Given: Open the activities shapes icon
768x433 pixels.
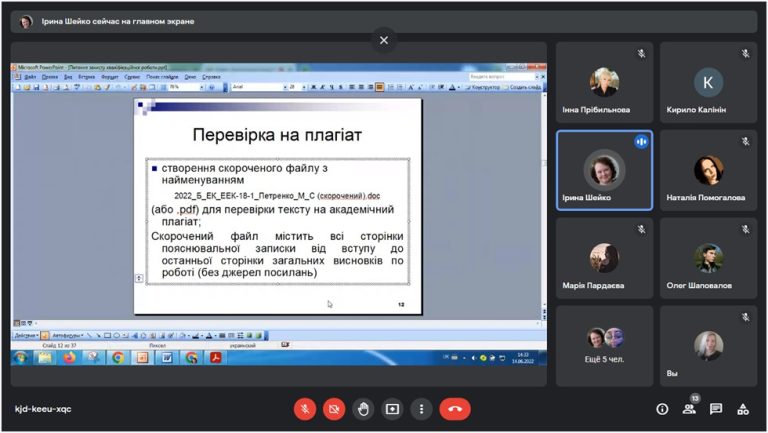Looking at the screenshot, I should pyautogui.click(x=743, y=409).
